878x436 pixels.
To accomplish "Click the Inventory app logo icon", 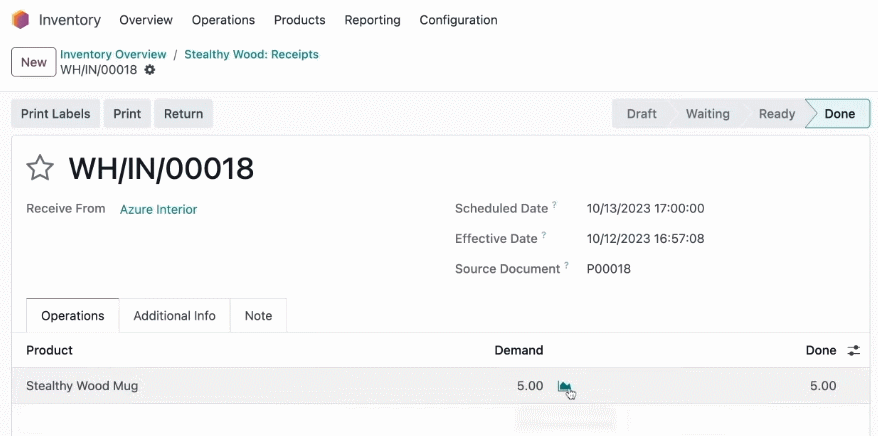I will point(20,20).
